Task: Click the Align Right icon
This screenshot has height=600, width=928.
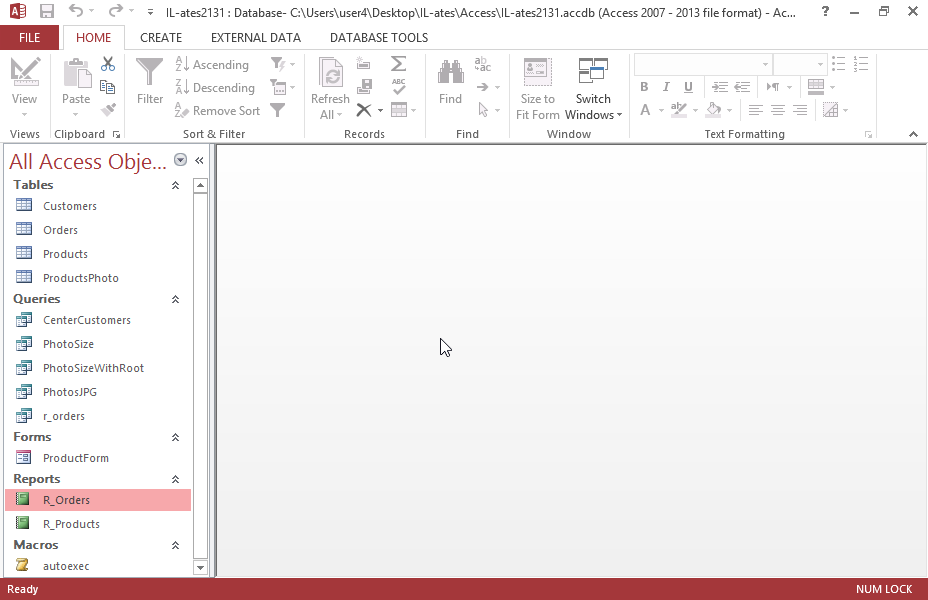Action: pos(800,110)
